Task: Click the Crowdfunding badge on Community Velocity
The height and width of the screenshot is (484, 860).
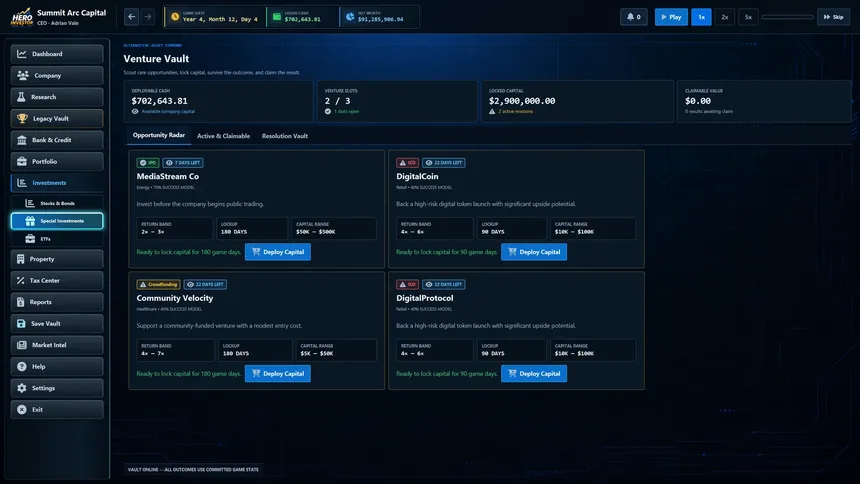Action: [159, 284]
